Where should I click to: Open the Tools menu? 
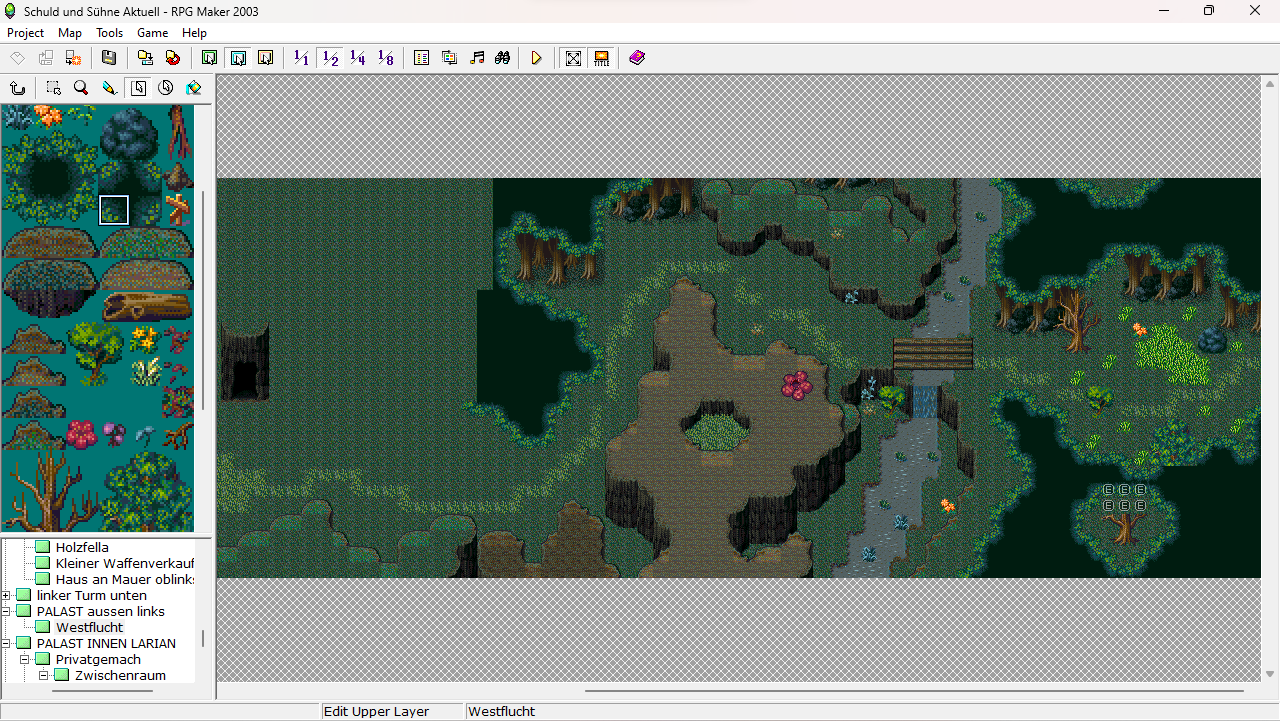coord(109,33)
